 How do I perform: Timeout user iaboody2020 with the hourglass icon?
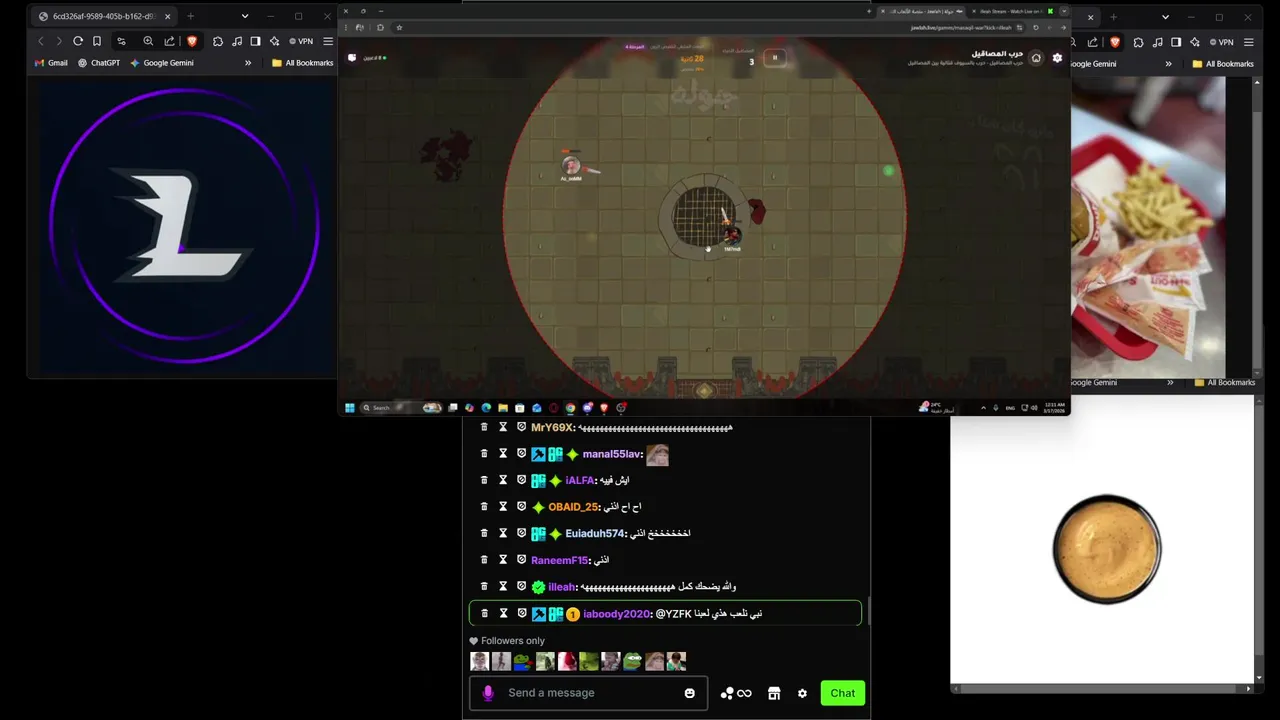tap(503, 613)
